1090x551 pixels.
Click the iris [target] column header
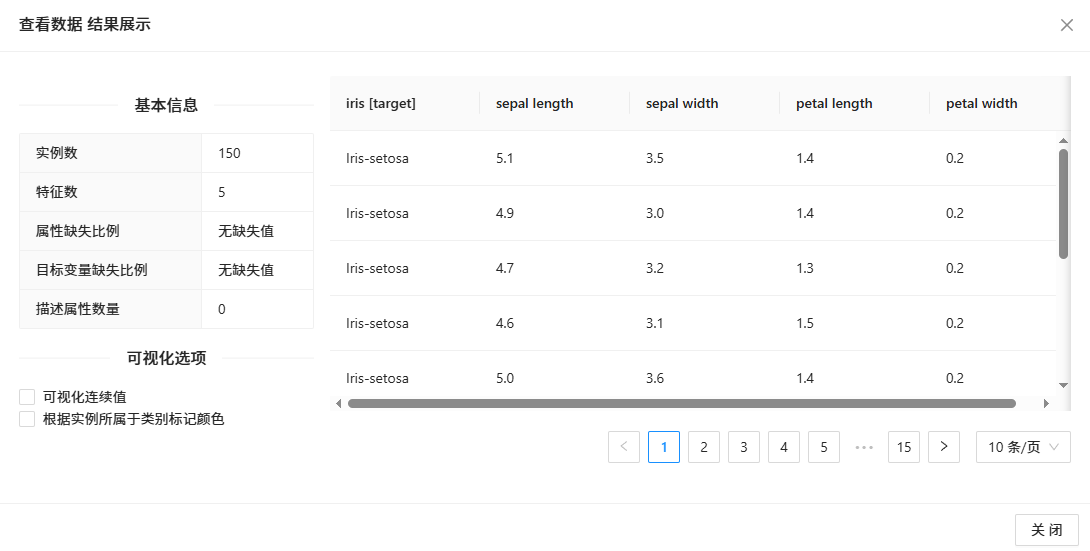click(x=381, y=103)
